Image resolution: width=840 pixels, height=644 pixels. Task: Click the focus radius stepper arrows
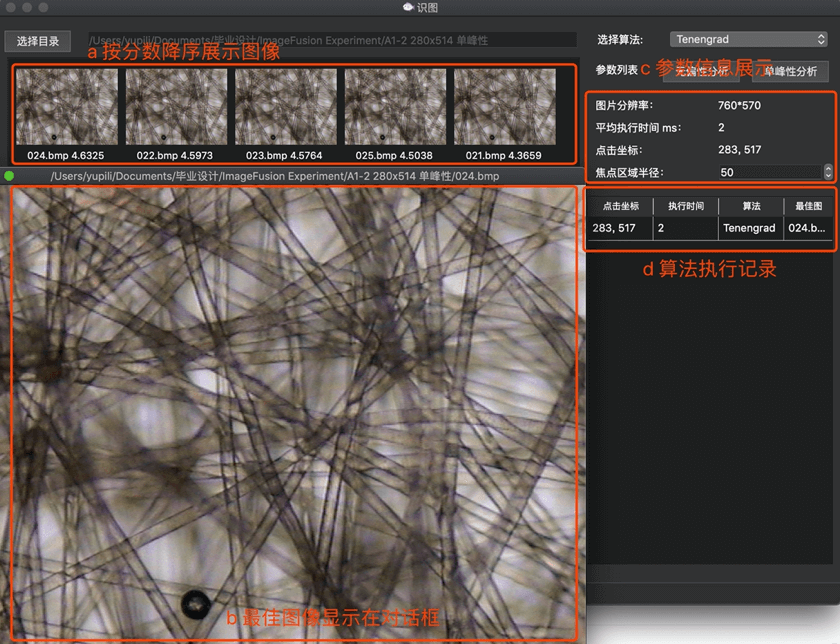click(x=826, y=172)
